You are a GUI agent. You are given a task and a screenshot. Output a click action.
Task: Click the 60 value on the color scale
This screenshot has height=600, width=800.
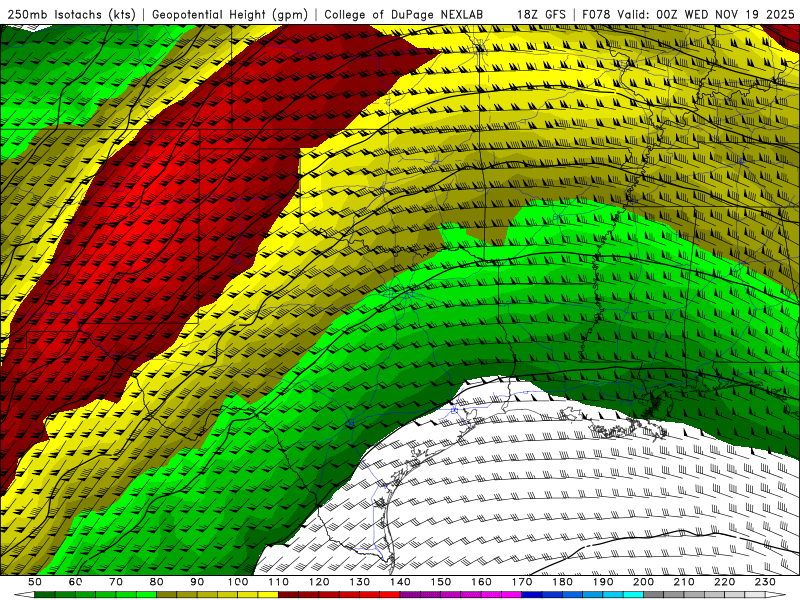75,582
